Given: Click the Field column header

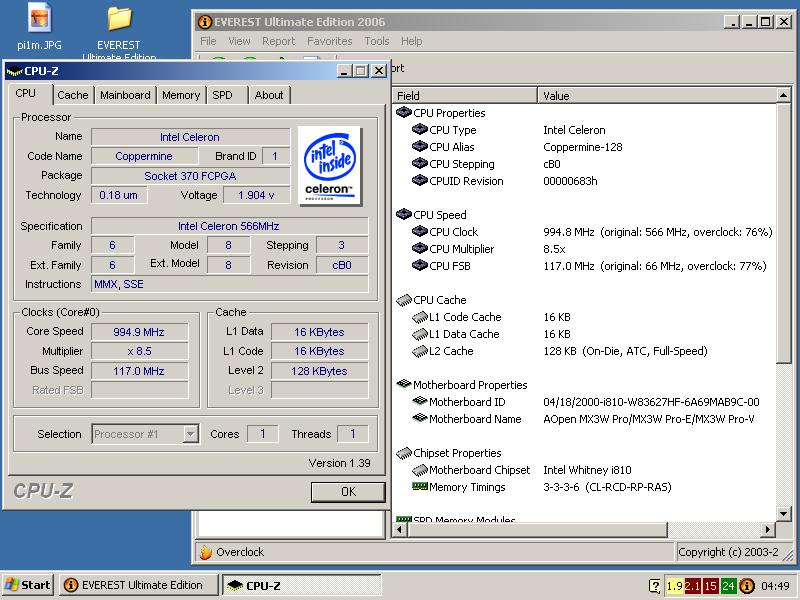Looking at the screenshot, I should [465, 95].
